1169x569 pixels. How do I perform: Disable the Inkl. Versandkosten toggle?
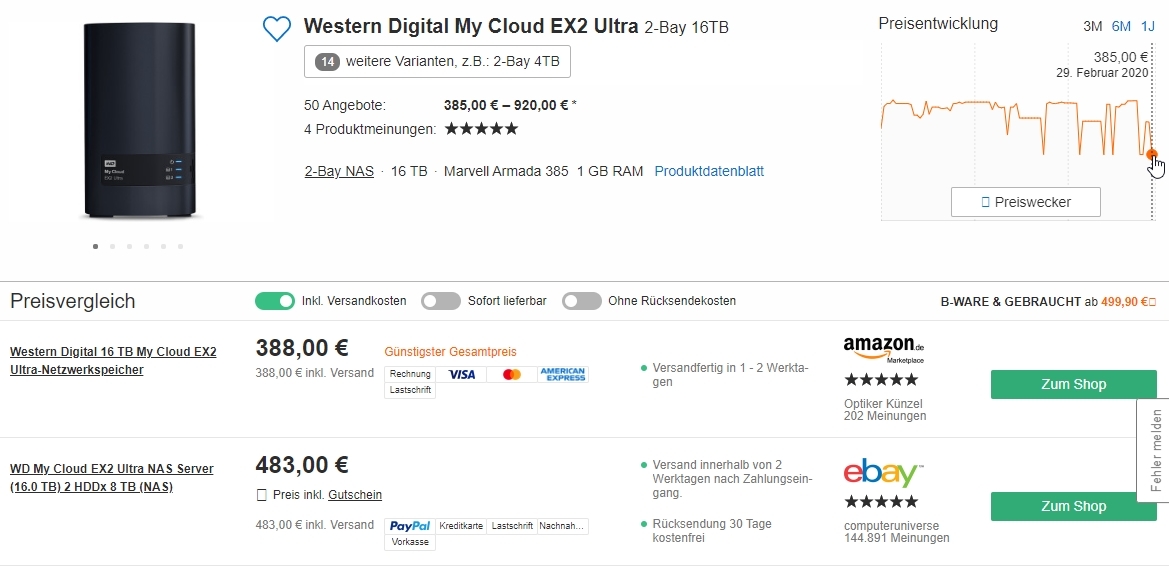(x=275, y=301)
